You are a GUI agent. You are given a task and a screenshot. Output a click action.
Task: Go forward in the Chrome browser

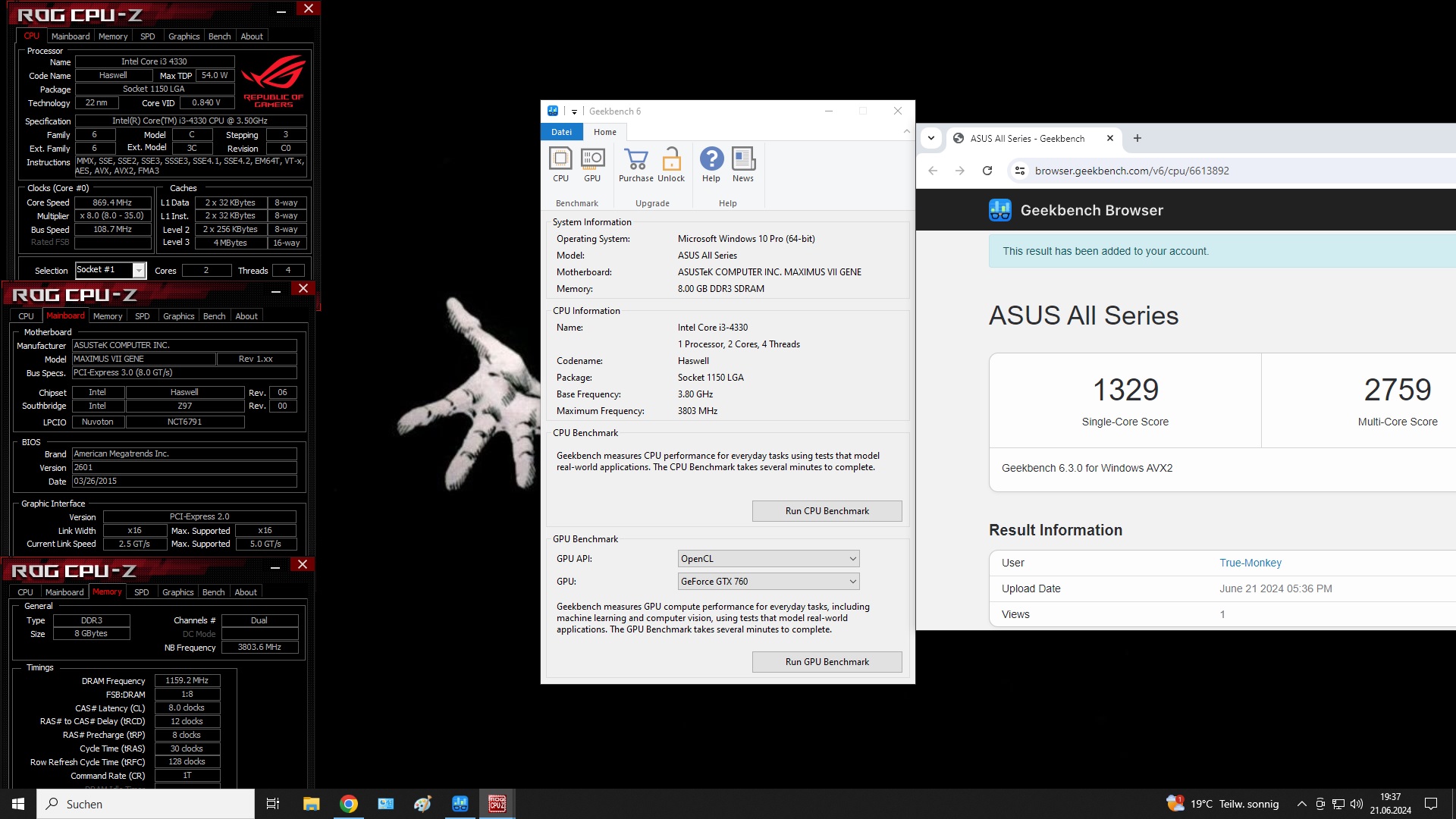960,171
